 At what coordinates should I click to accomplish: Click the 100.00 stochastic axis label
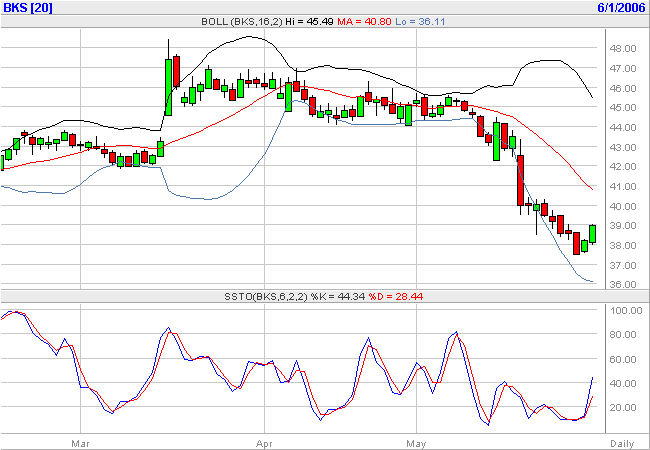pyautogui.click(x=625, y=311)
